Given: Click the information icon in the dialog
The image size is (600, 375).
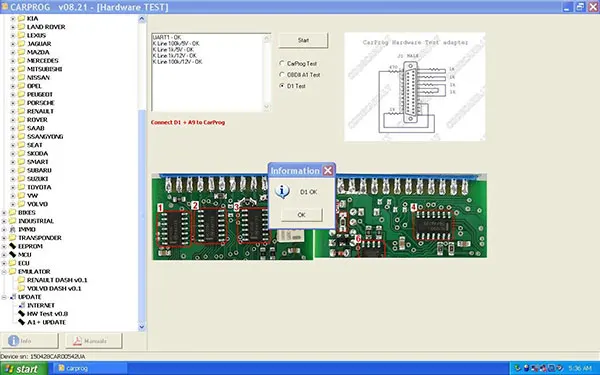Looking at the screenshot, I should tap(282, 191).
